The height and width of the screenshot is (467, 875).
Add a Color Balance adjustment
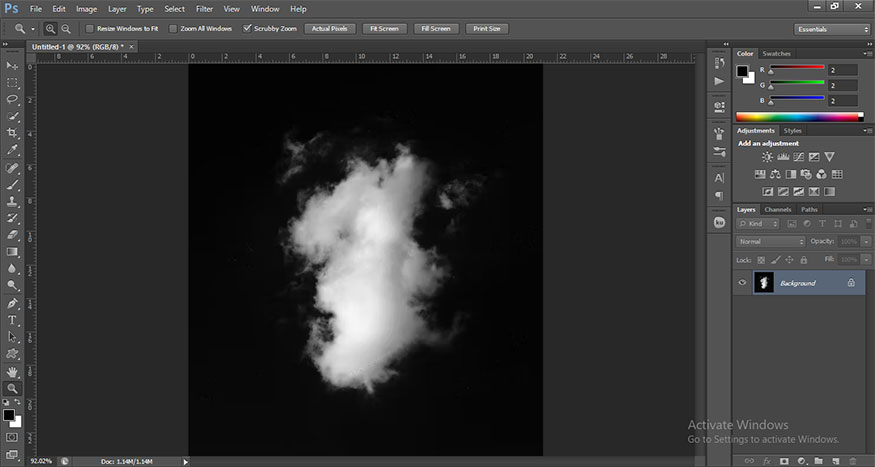[x=775, y=175]
